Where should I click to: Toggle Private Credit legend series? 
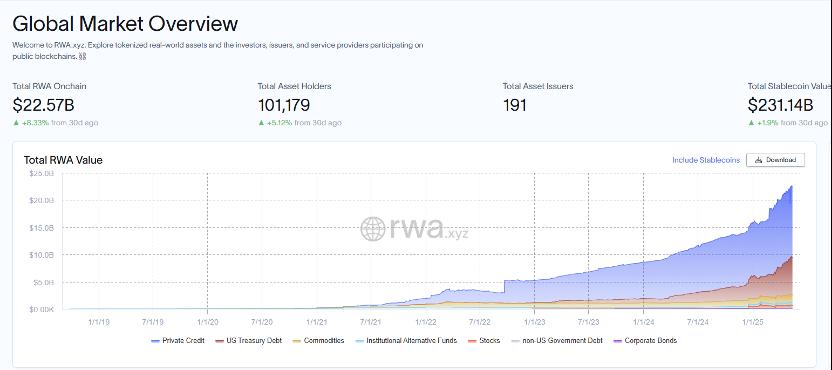point(178,340)
